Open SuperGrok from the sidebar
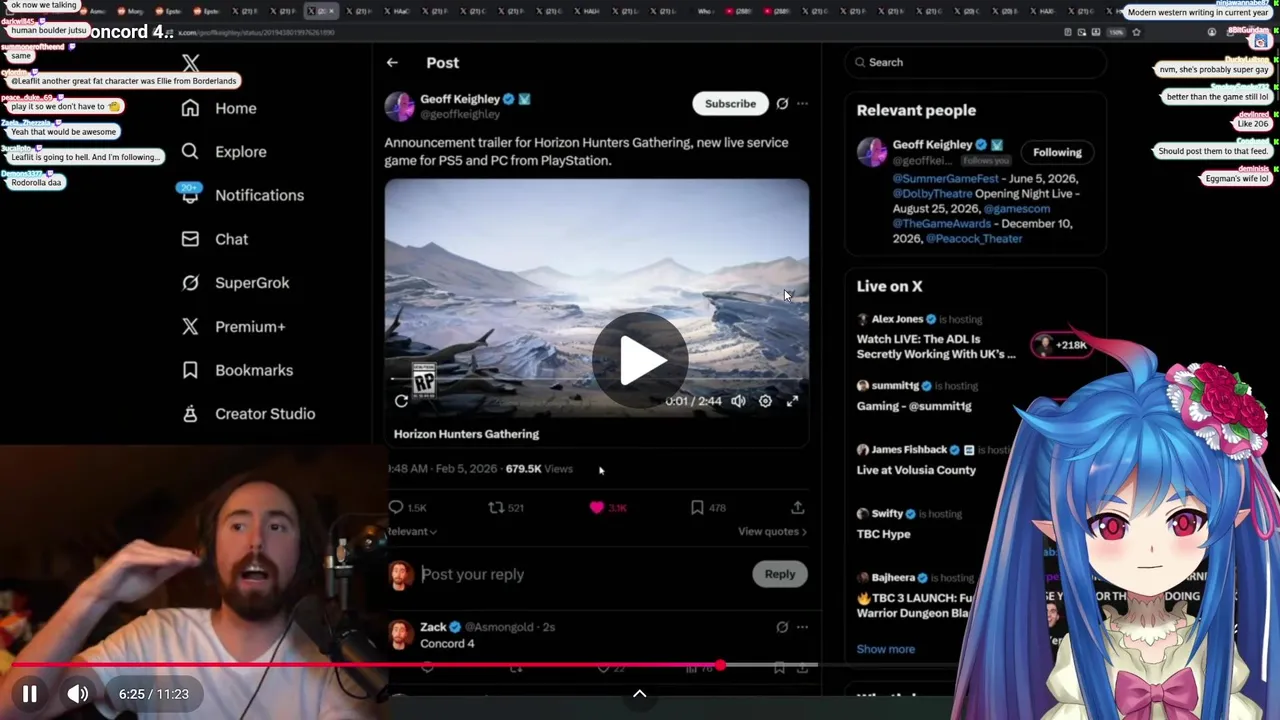 (235, 283)
